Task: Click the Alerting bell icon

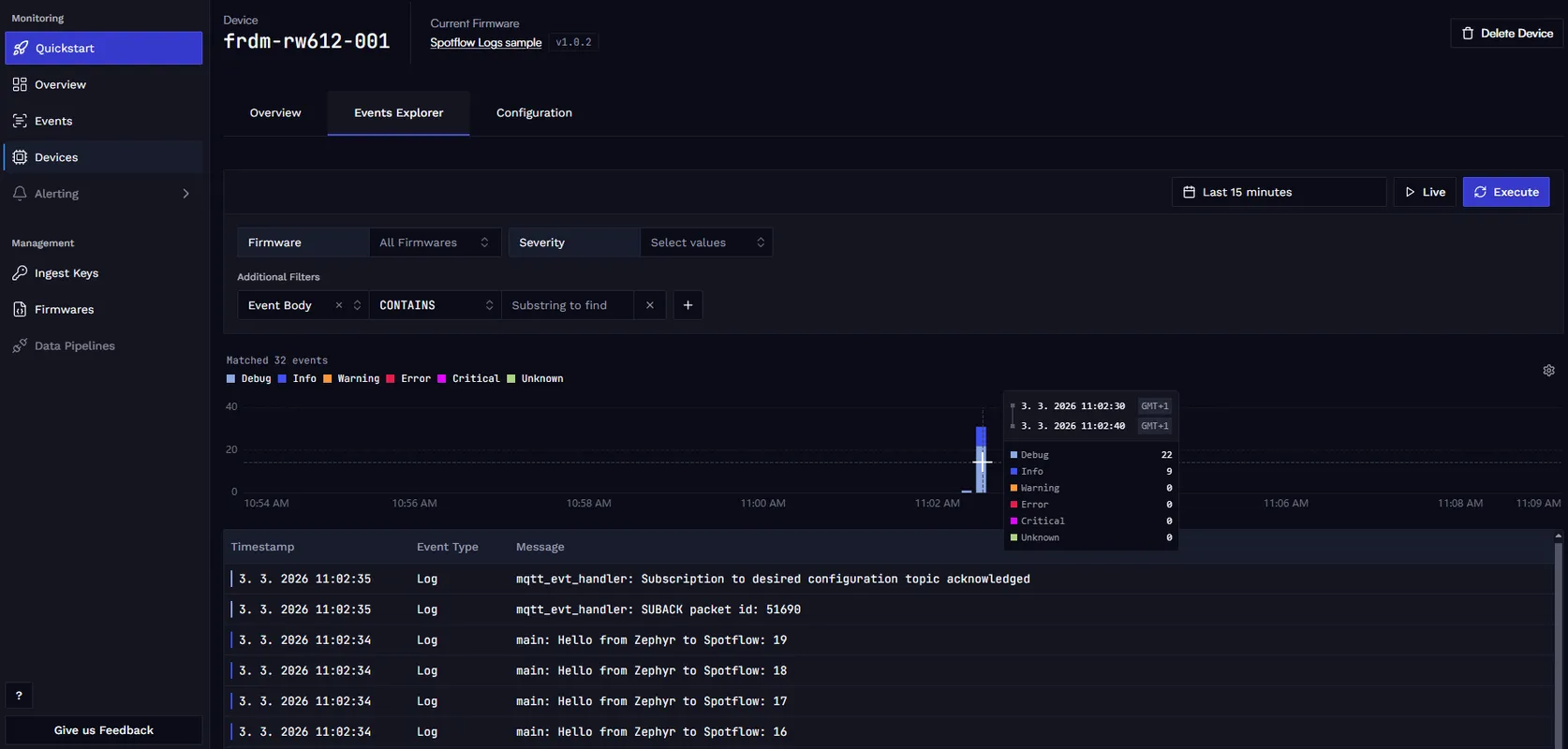Action: (20, 194)
